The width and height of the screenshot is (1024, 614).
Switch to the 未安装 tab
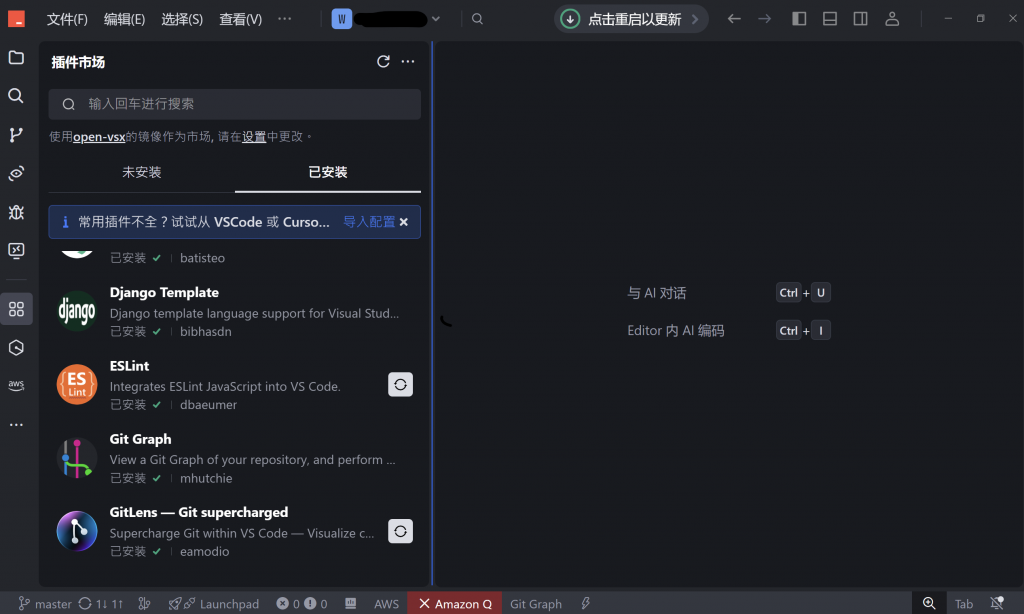point(142,172)
